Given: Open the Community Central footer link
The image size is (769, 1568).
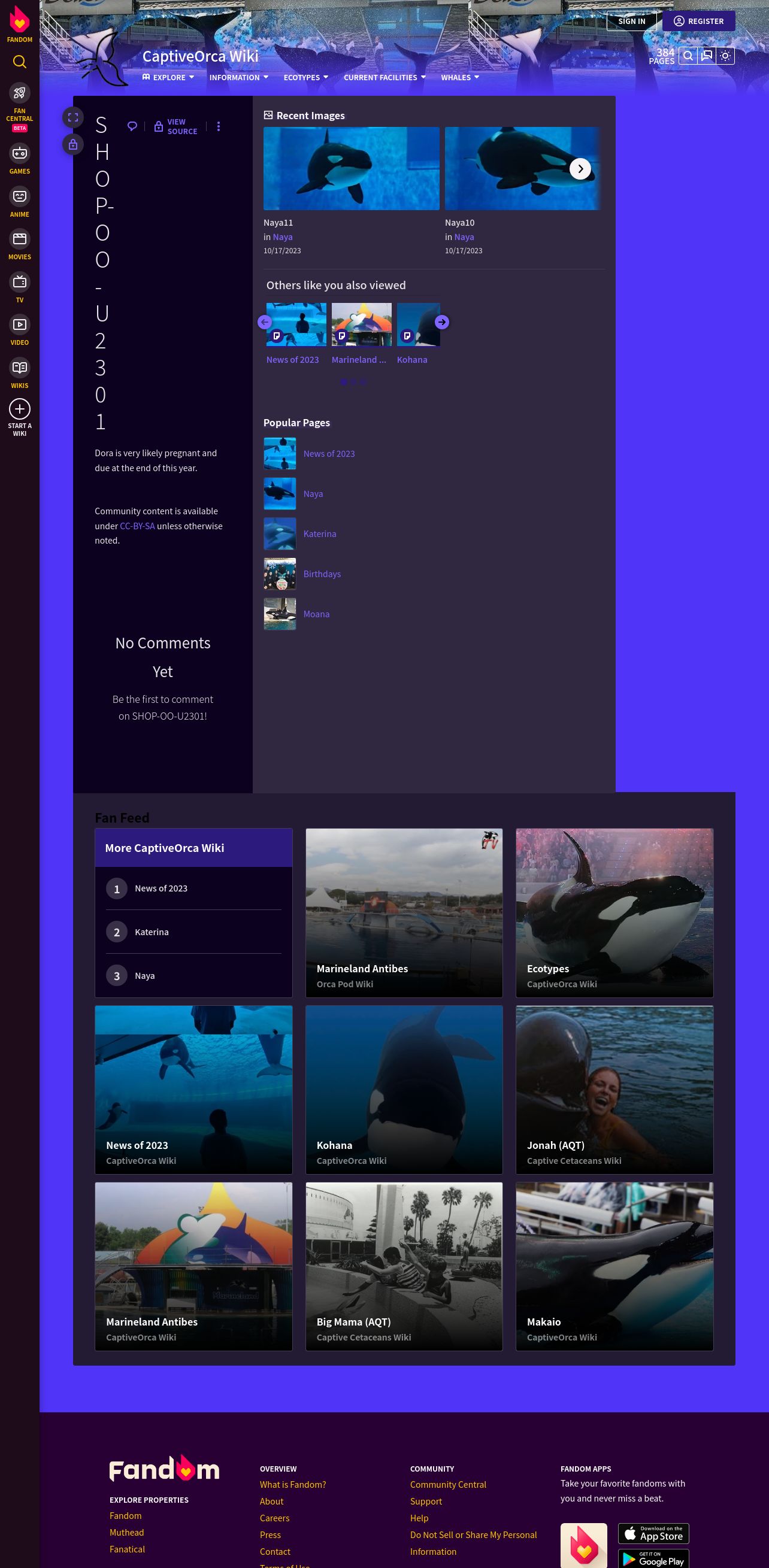Looking at the screenshot, I should 448,1485.
